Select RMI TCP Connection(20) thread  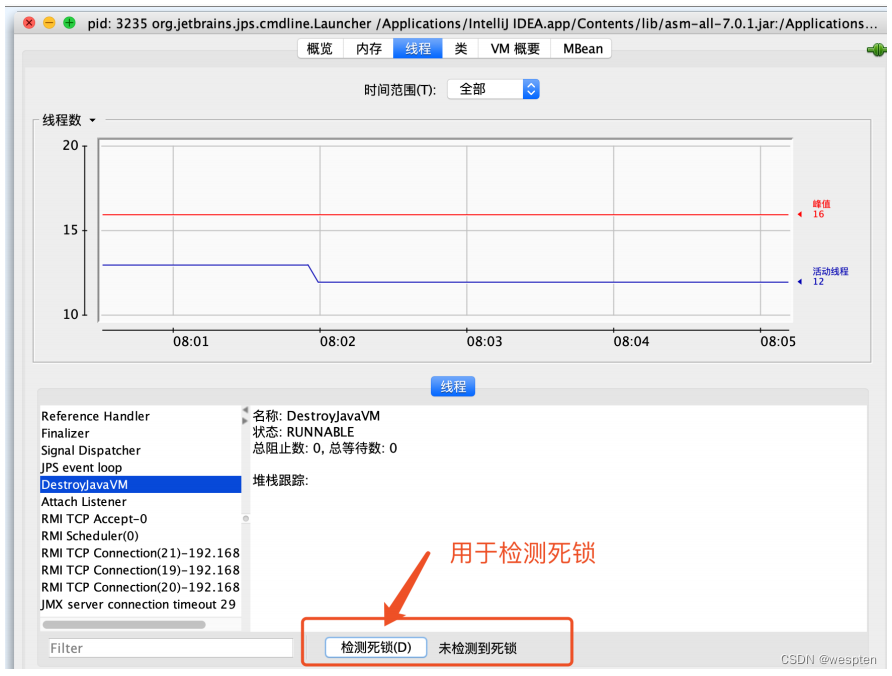coord(141,587)
